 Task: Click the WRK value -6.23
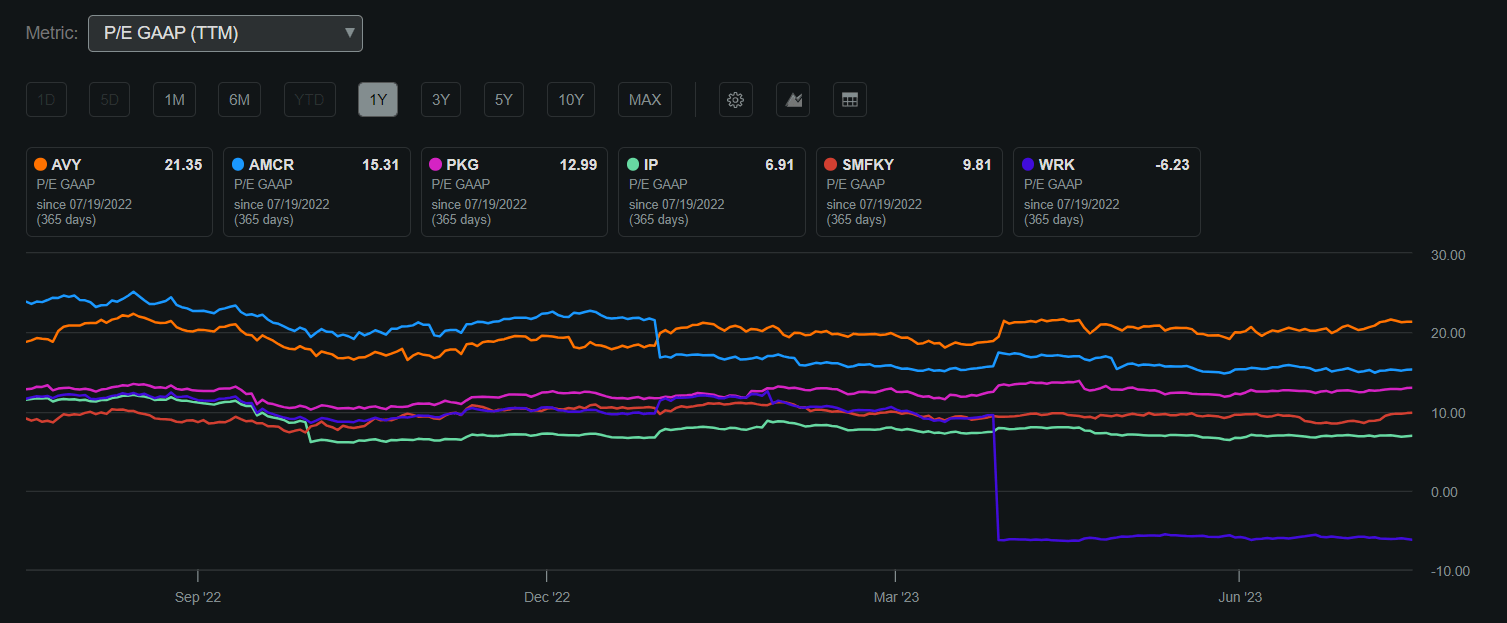pos(1172,165)
